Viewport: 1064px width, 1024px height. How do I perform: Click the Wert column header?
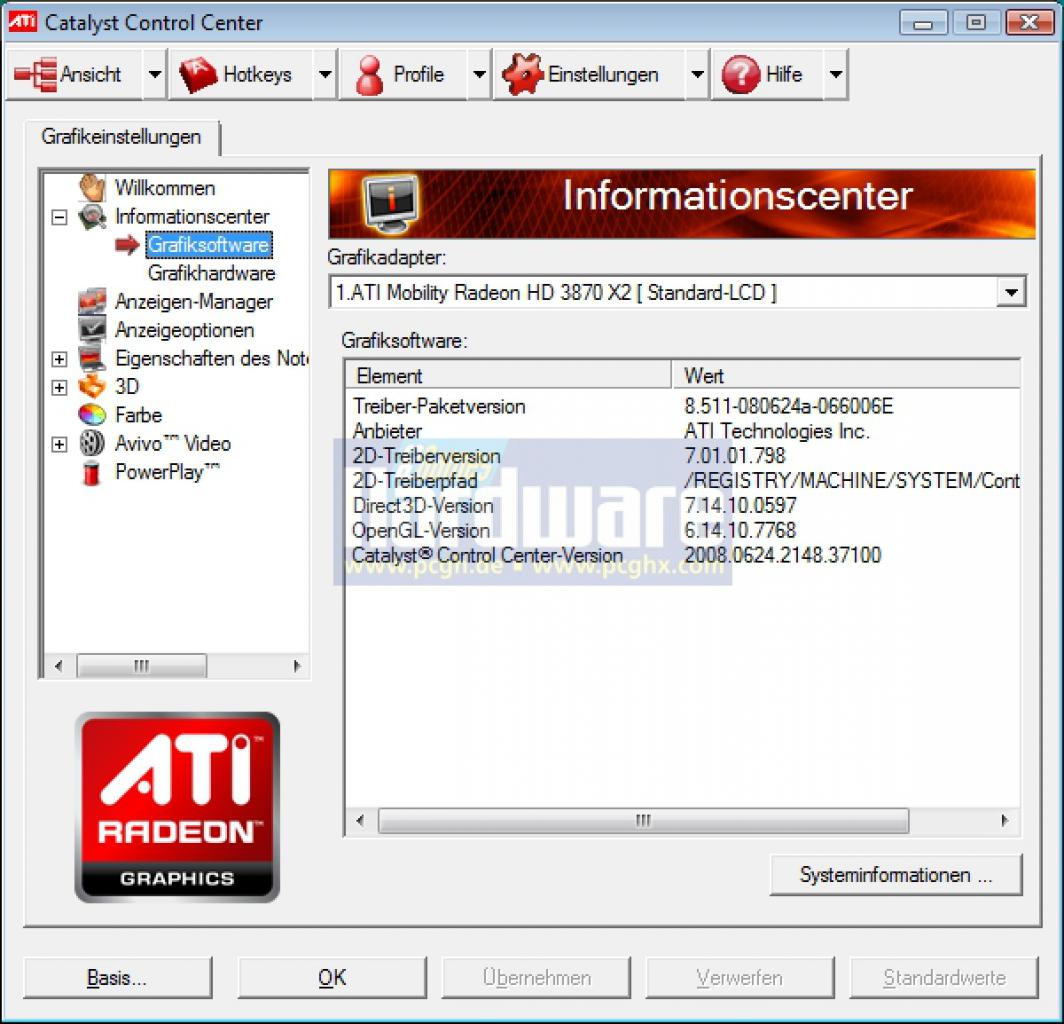[846, 375]
